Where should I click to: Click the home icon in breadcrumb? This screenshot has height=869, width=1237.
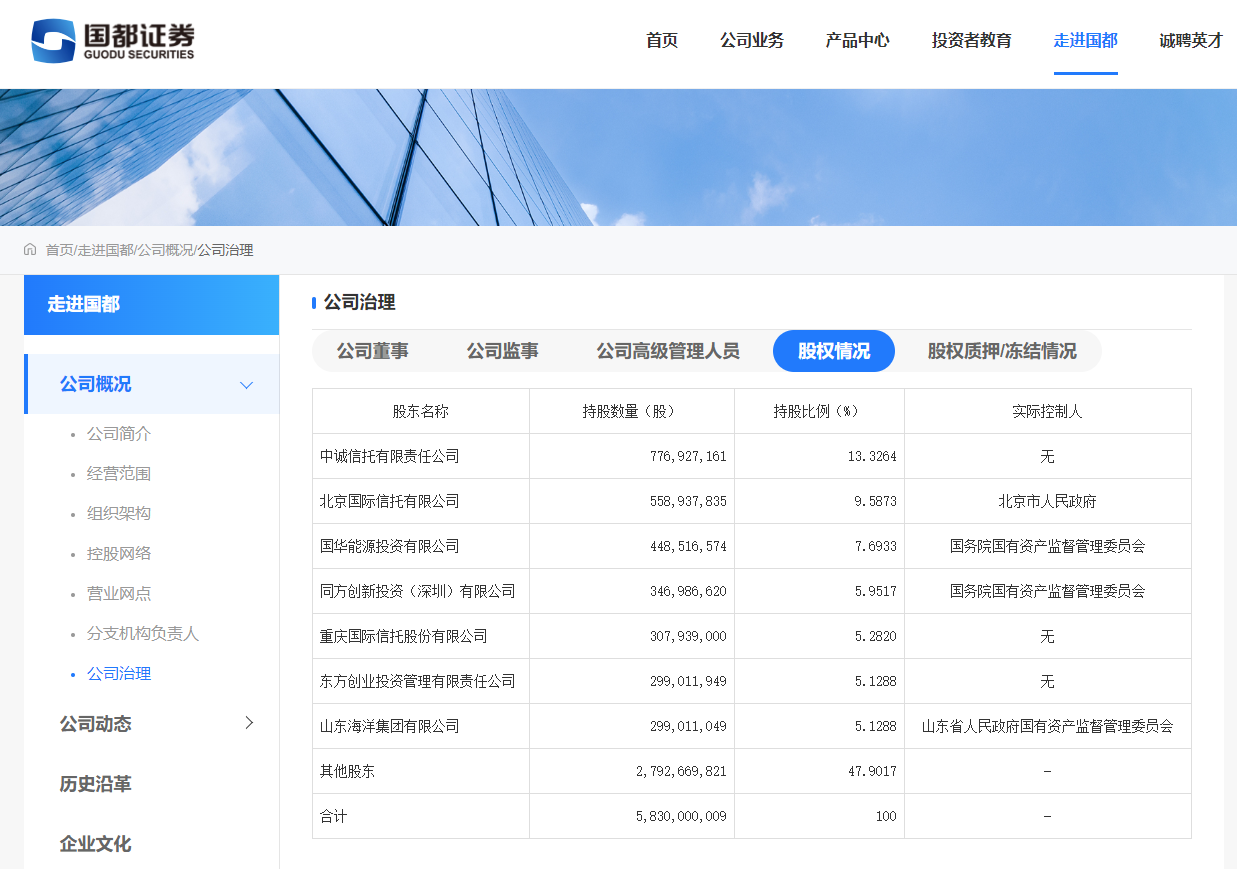pos(30,250)
